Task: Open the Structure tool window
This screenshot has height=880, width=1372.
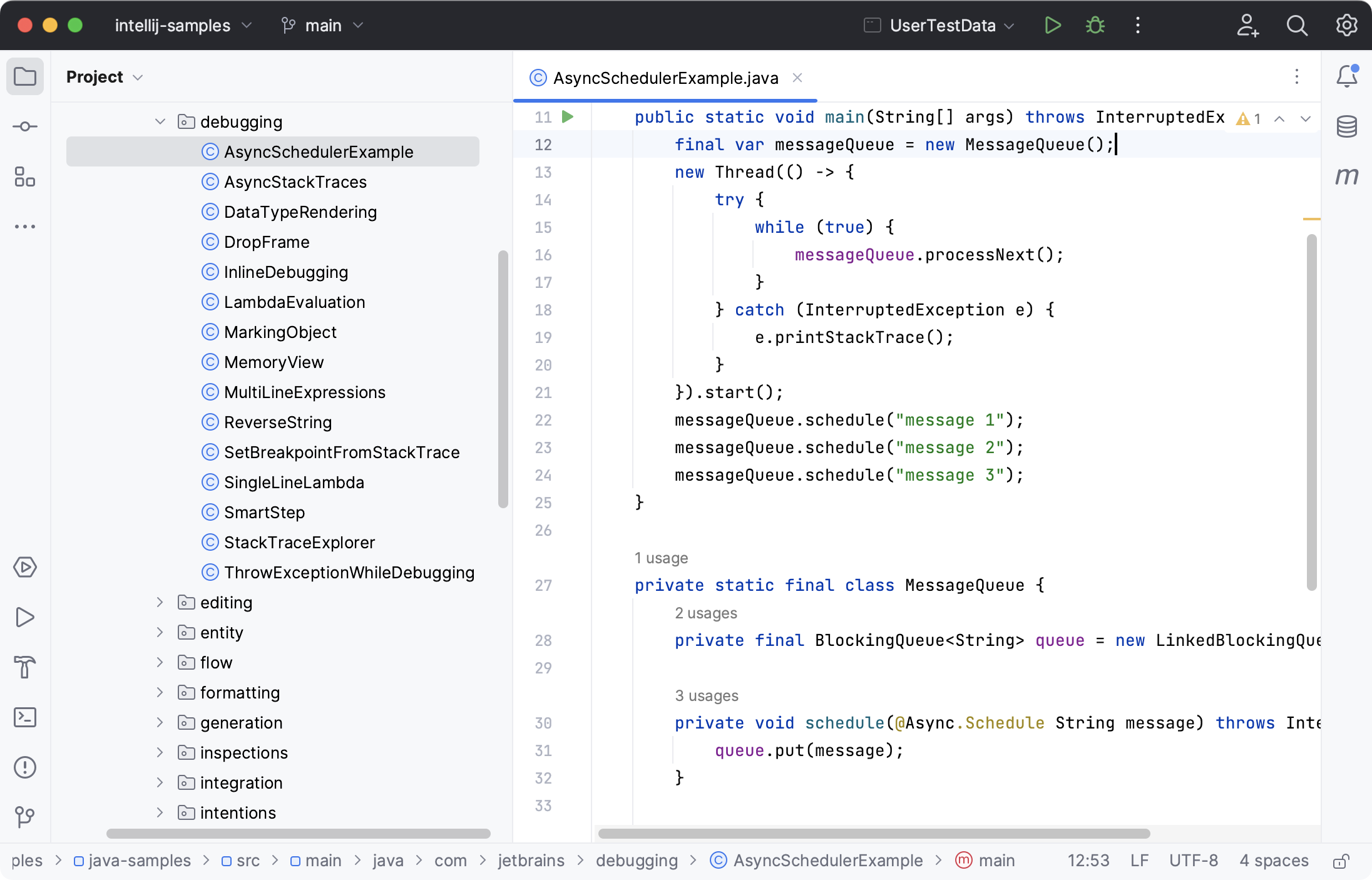Action: pos(25,178)
